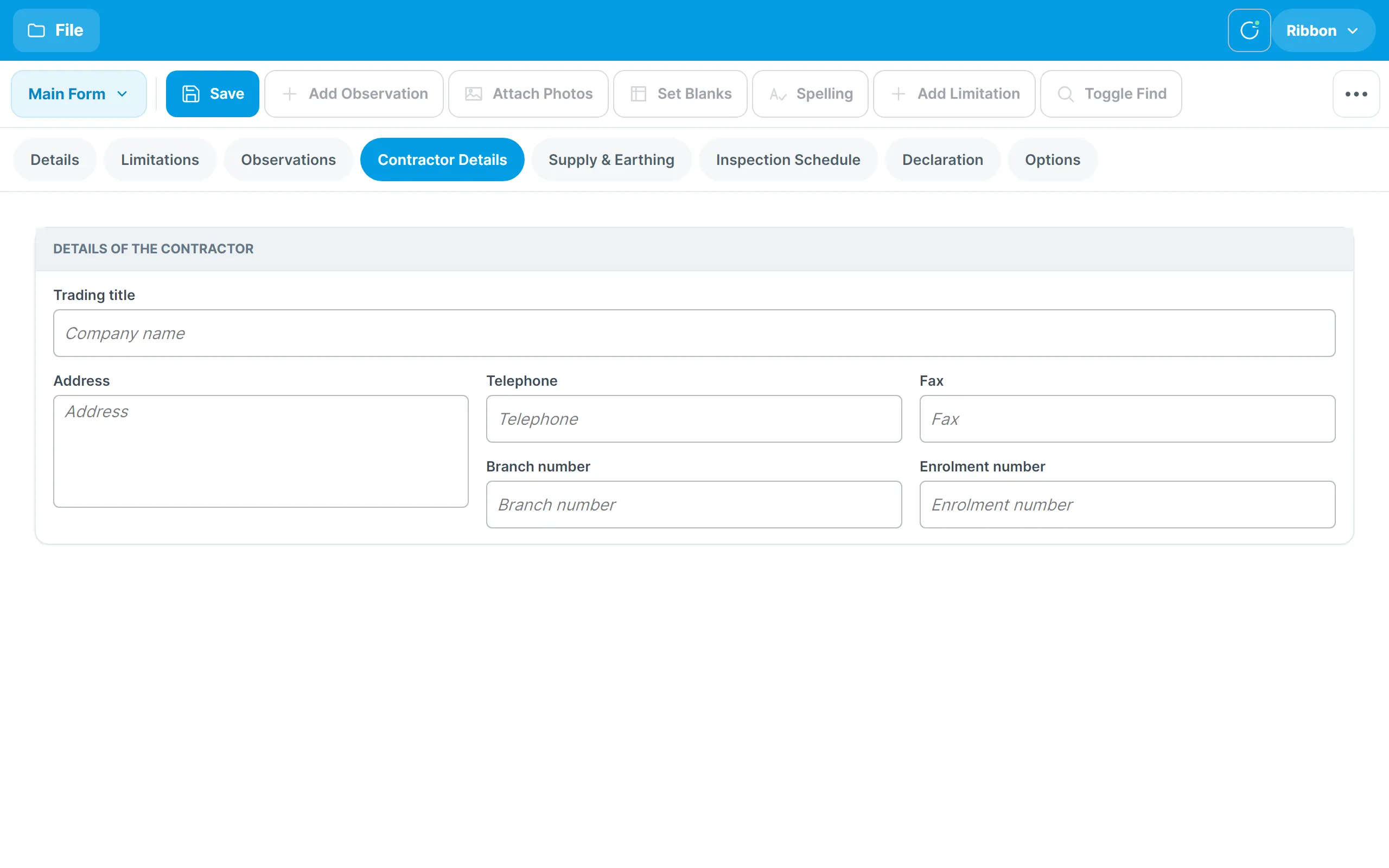
Task: Click the Branch number label
Action: [x=538, y=466]
